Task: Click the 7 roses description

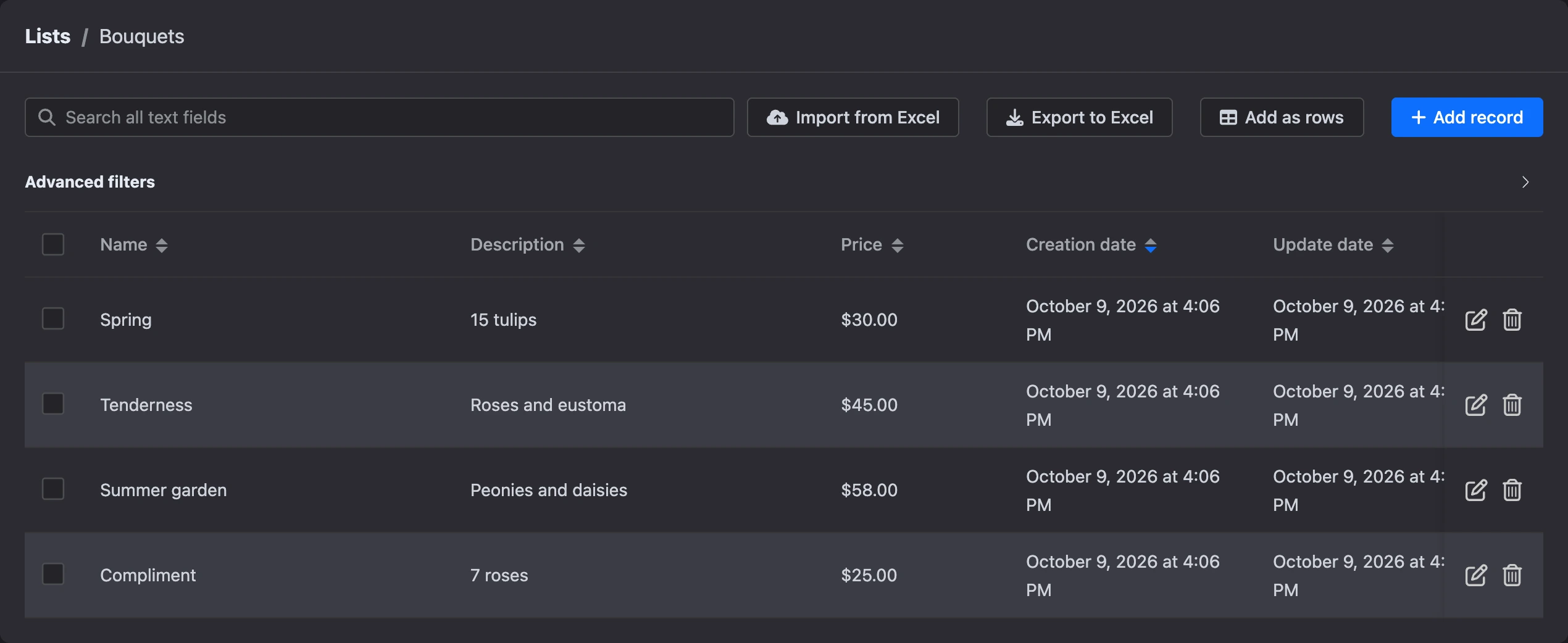Action: [499, 575]
